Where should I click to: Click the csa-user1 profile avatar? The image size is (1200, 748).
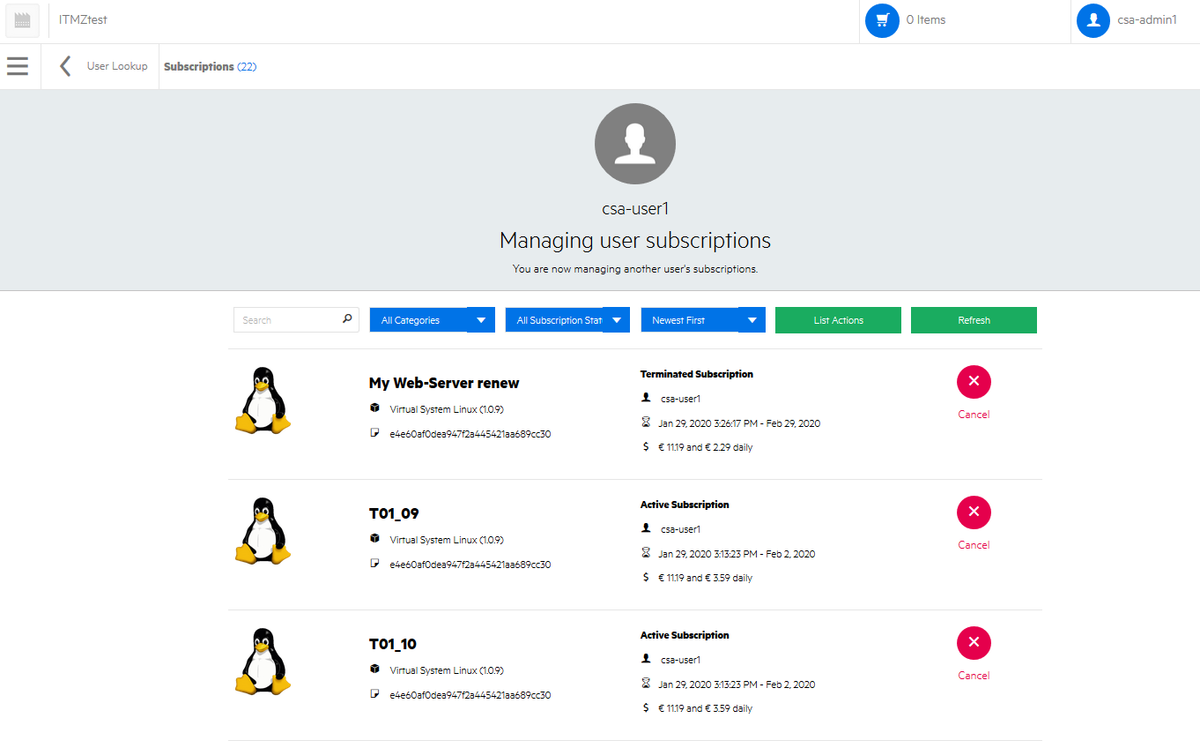pyautogui.click(x=635, y=144)
